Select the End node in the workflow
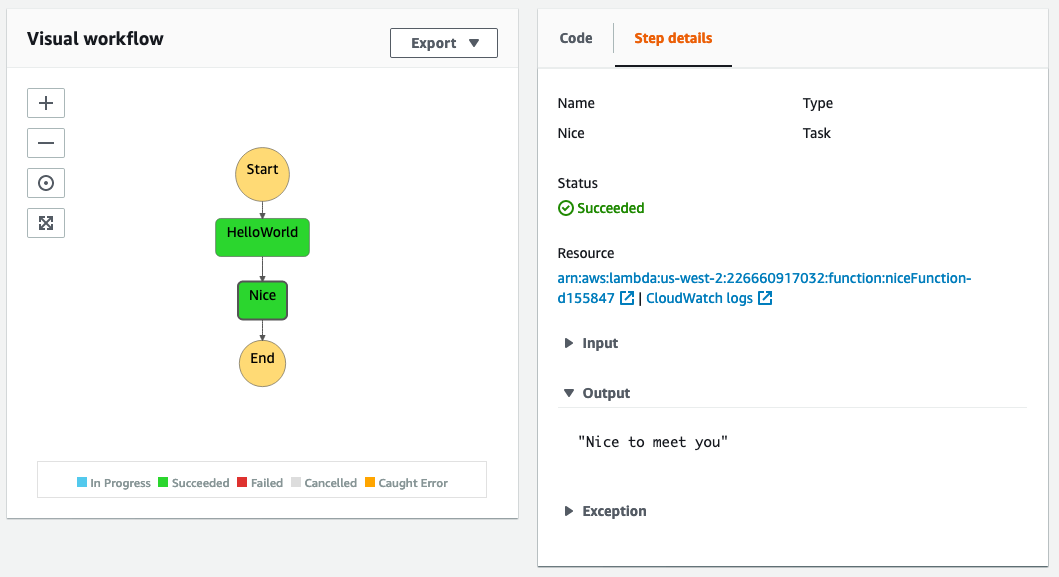 click(x=262, y=362)
